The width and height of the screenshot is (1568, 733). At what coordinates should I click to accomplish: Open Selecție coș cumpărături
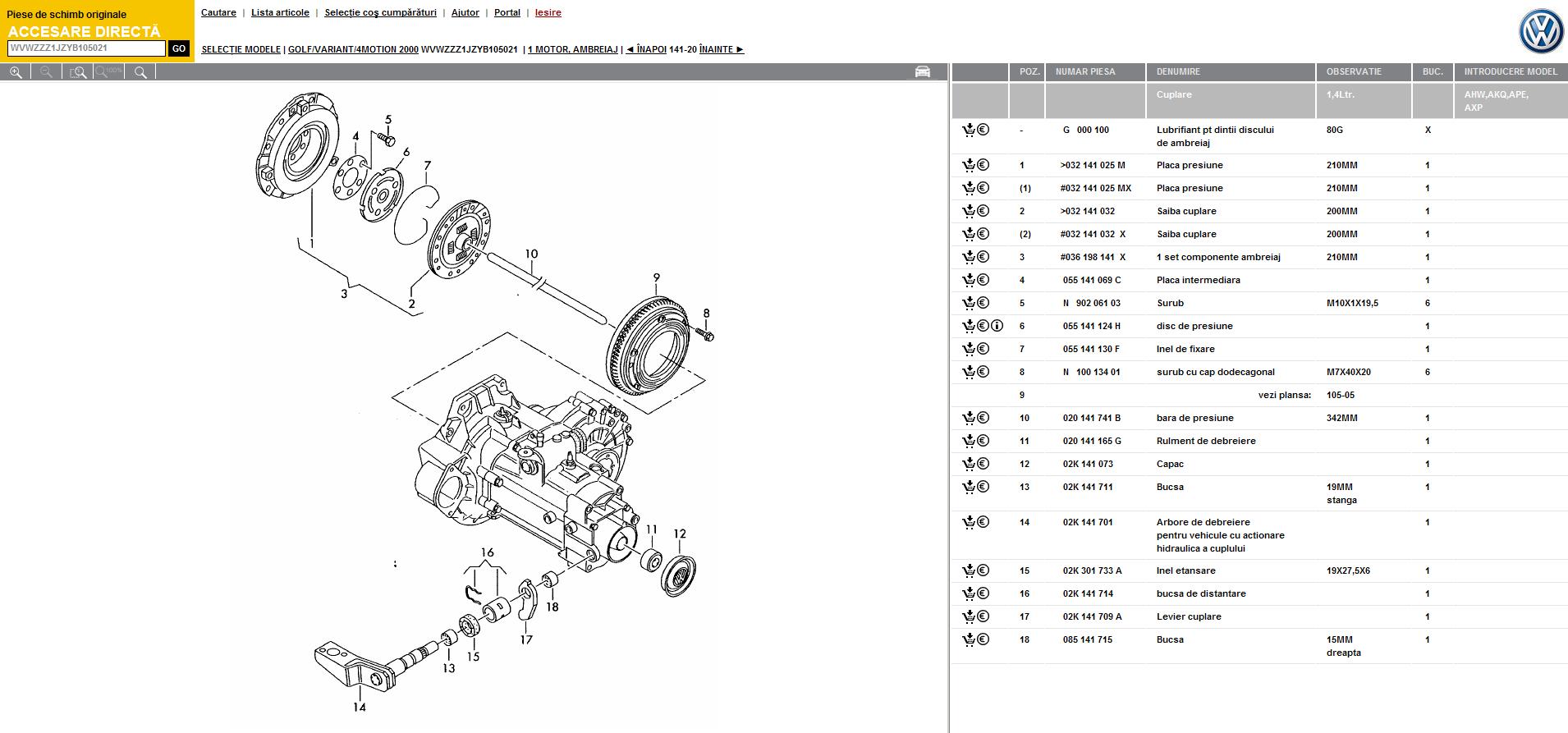380,12
